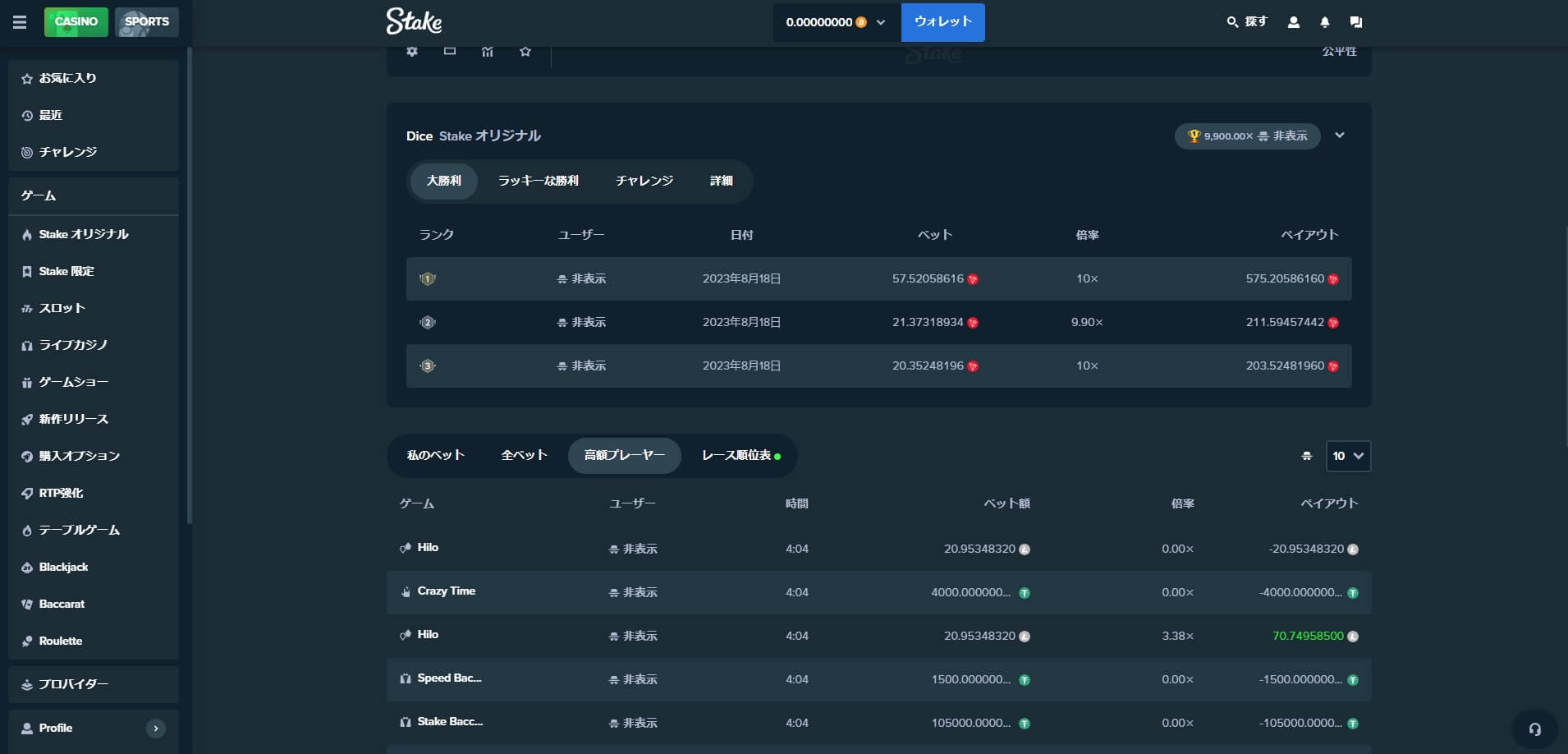Open the chat bubble icon

1356,22
